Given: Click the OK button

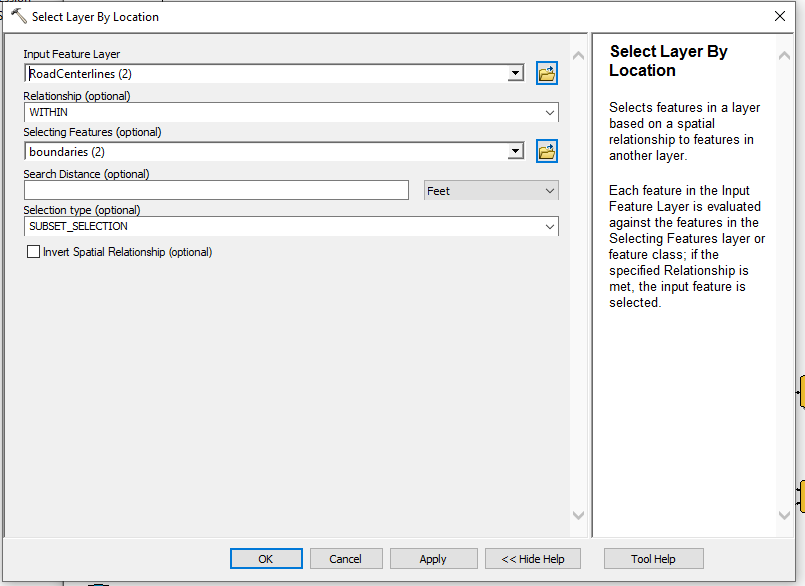Looking at the screenshot, I should coord(266,559).
